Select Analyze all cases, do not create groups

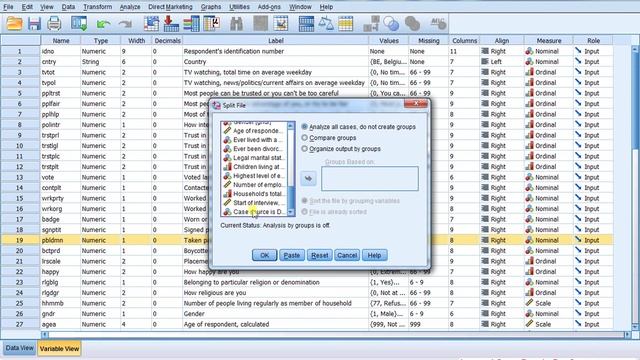[x=358, y=127]
